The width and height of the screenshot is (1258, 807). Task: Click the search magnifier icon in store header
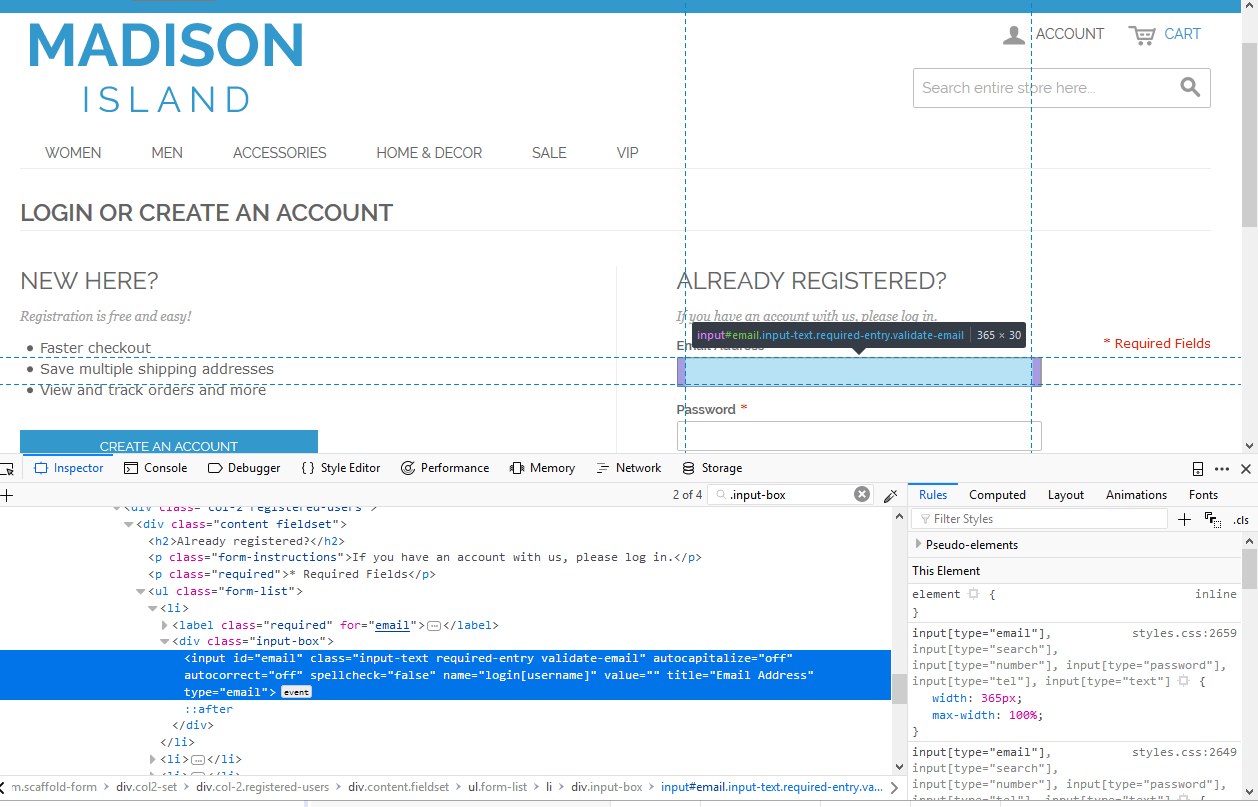1189,88
